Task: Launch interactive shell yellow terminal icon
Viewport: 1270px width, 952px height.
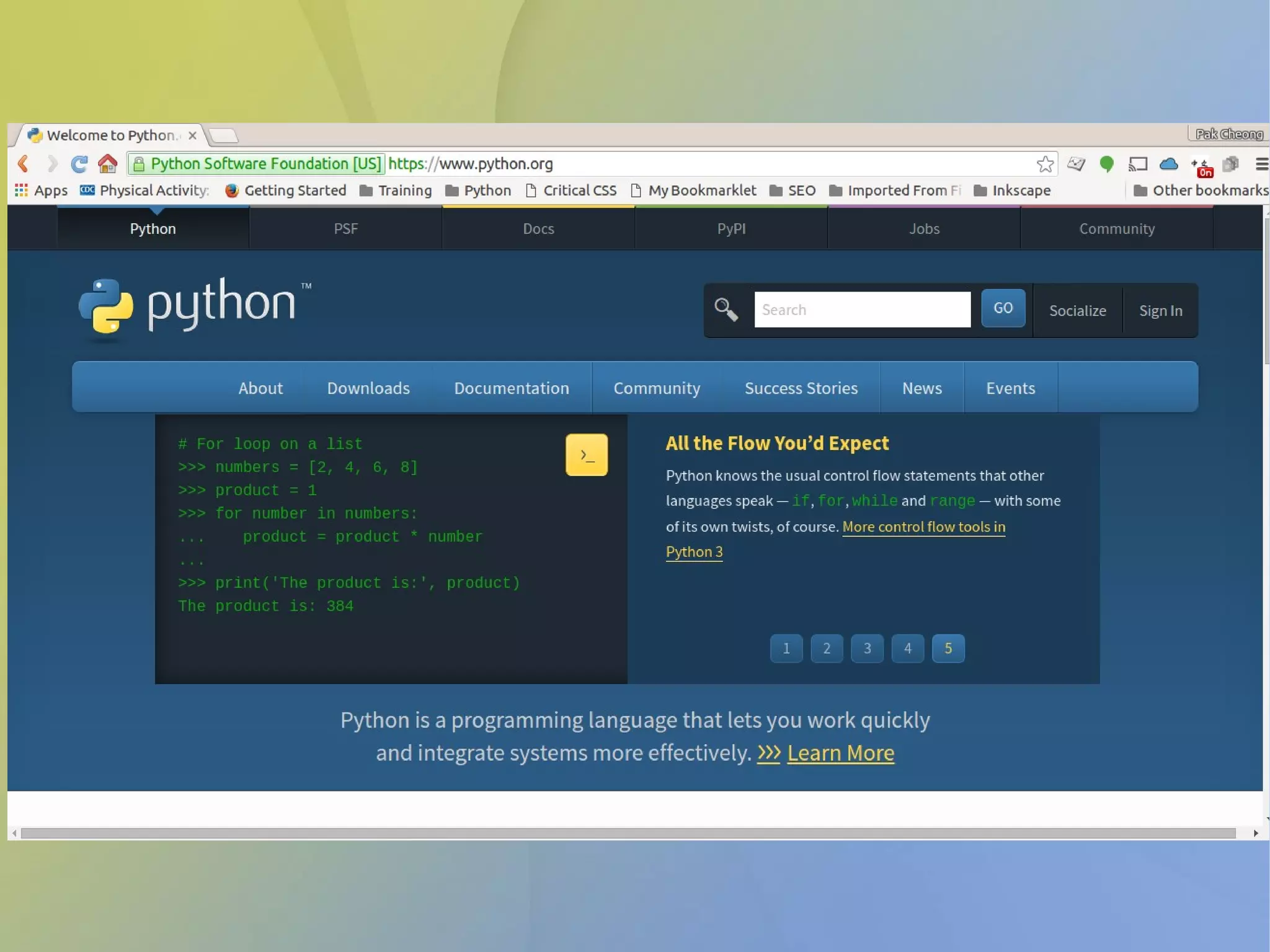Action: click(x=586, y=455)
